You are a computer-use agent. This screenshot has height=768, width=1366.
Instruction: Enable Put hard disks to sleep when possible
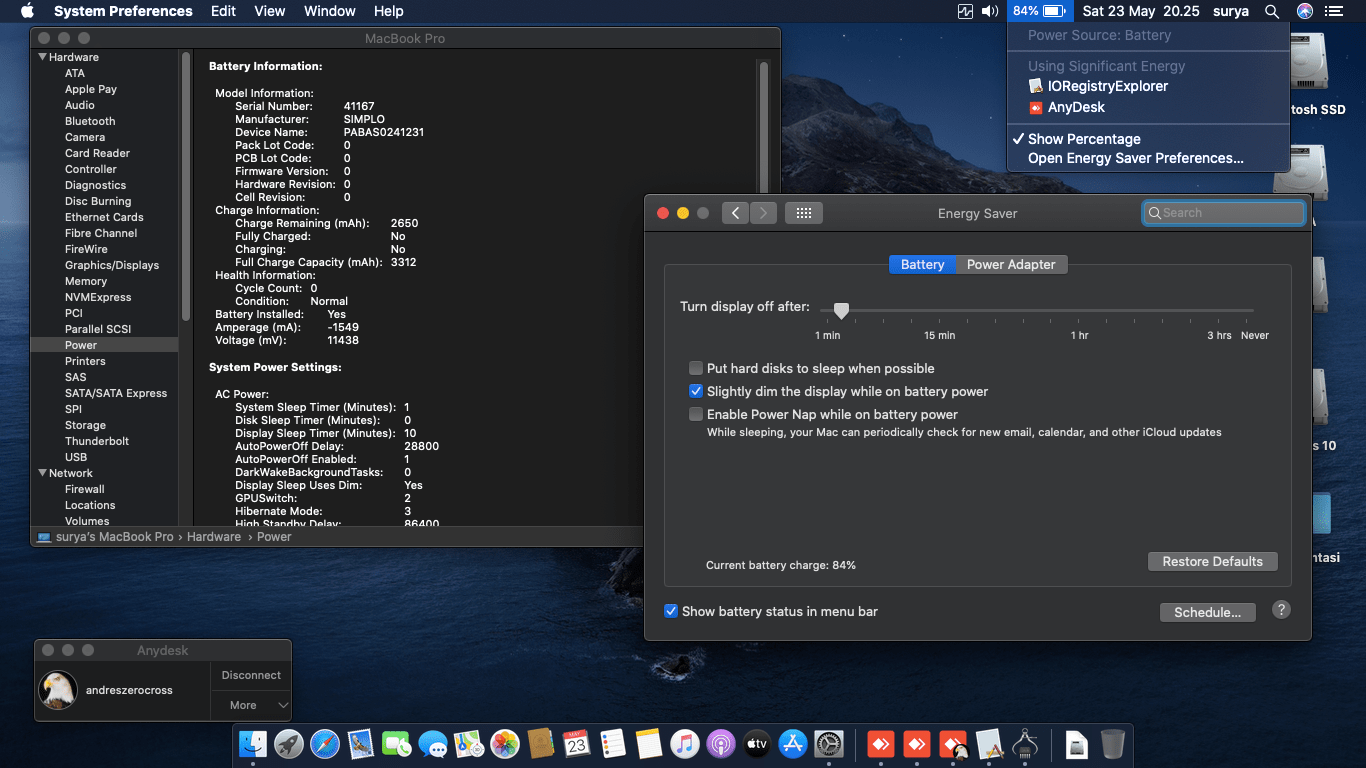tap(696, 368)
